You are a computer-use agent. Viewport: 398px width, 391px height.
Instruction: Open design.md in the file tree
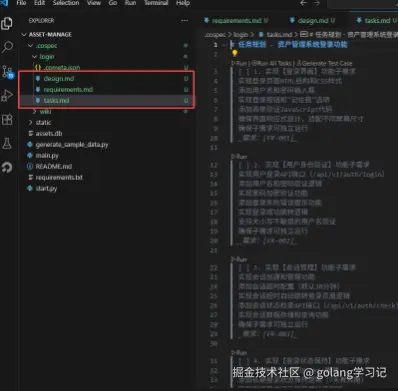click(59, 79)
